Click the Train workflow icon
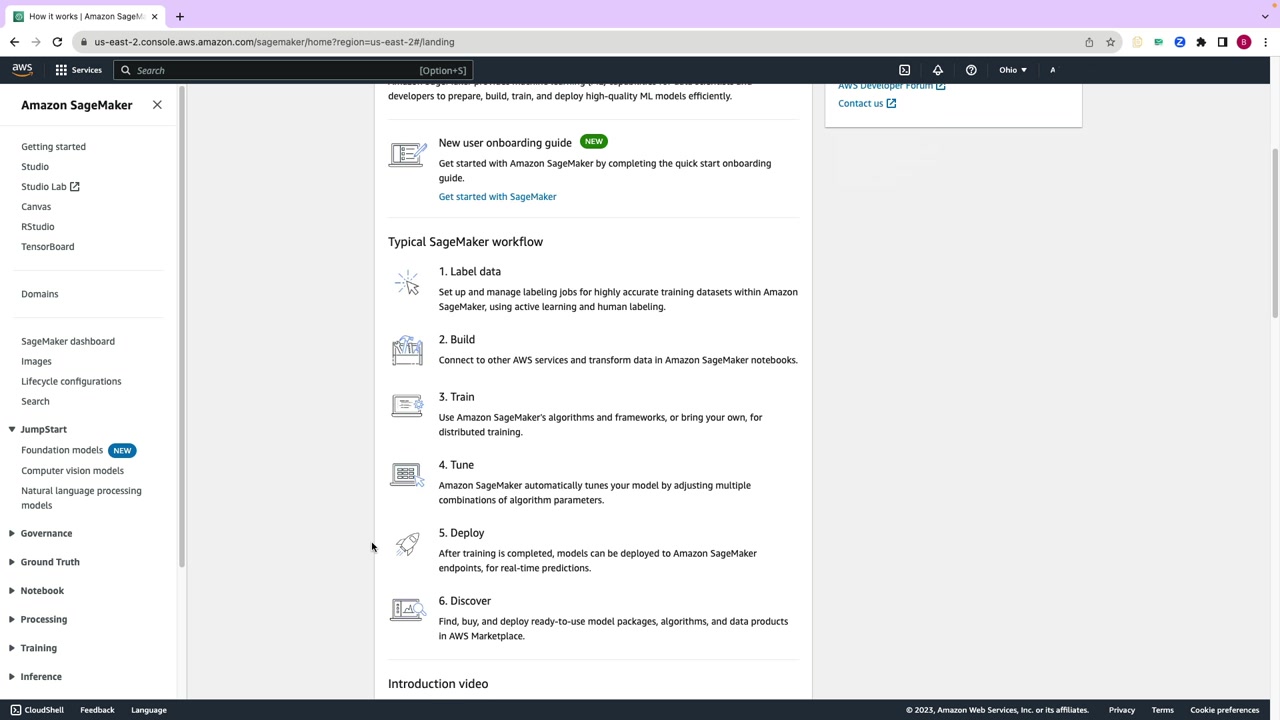Image resolution: width=1280 pixels, height=720 pixels. 407,405
